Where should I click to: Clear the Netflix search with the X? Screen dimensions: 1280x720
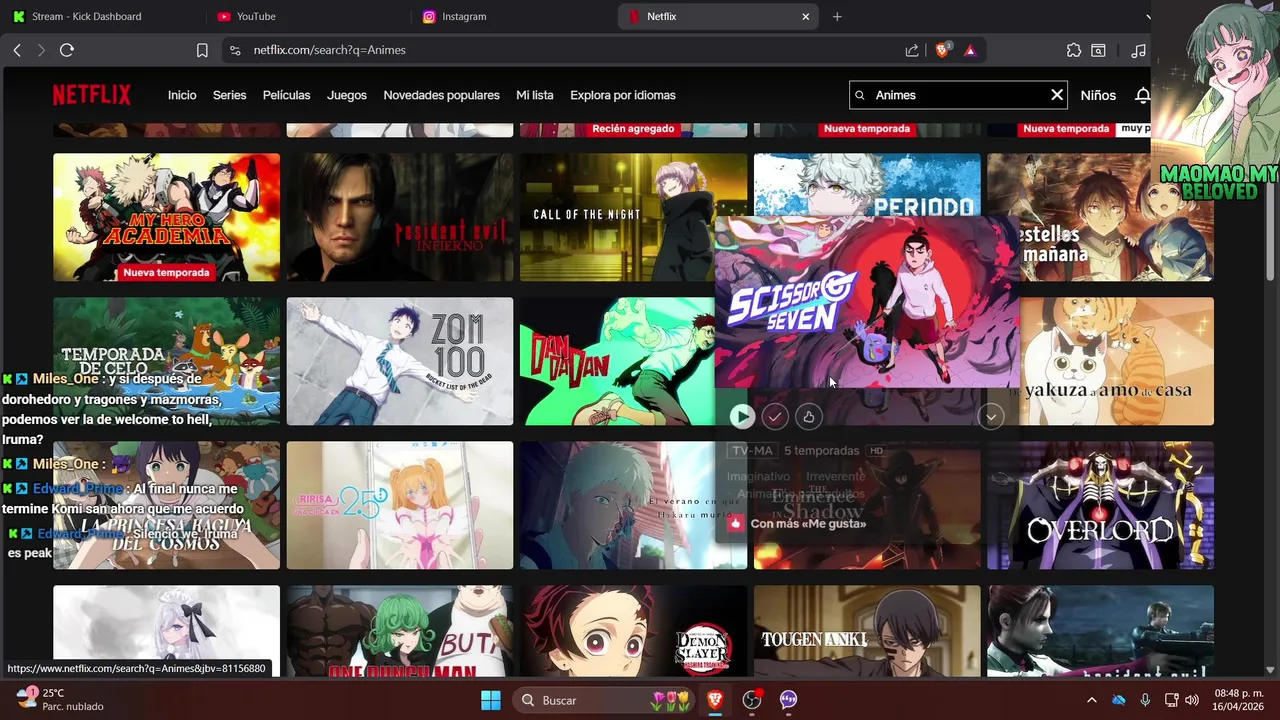1057,95
